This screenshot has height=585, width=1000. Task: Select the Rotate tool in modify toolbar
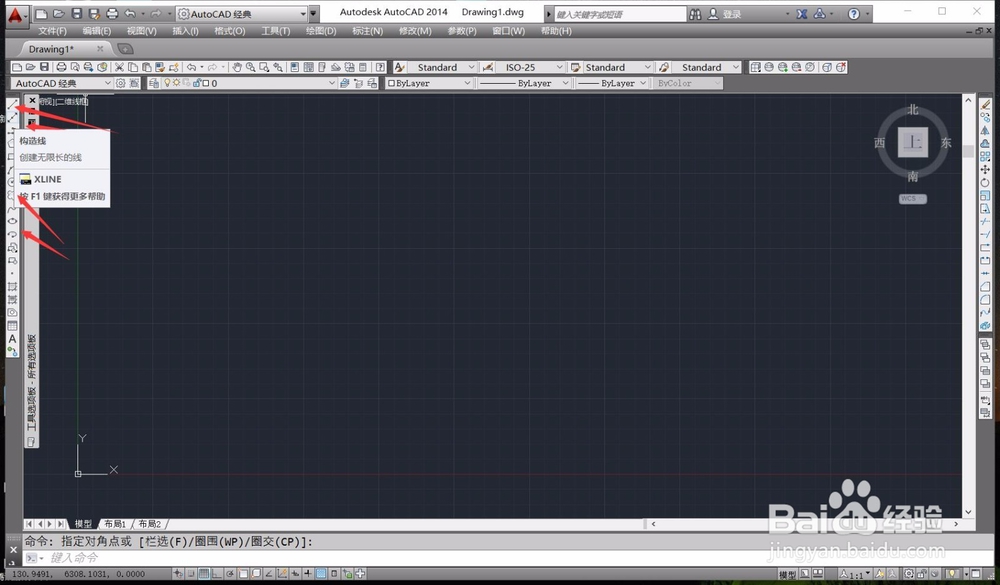985,182
